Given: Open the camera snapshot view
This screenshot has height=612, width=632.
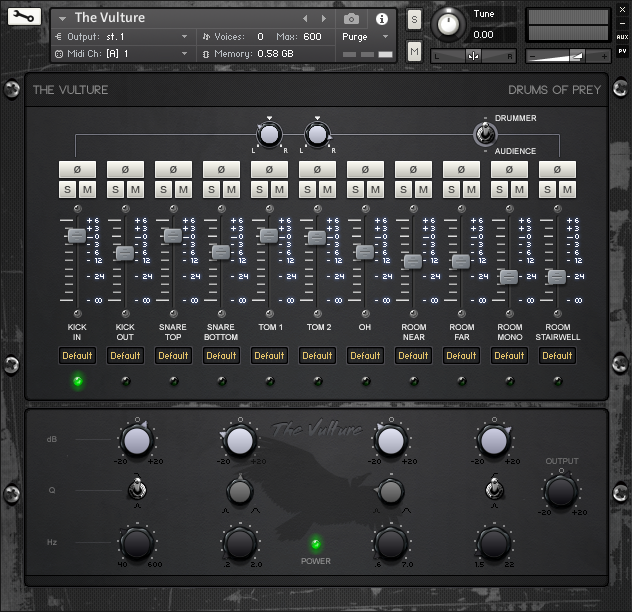Looking at the screenshot, I should coord(351,19).
